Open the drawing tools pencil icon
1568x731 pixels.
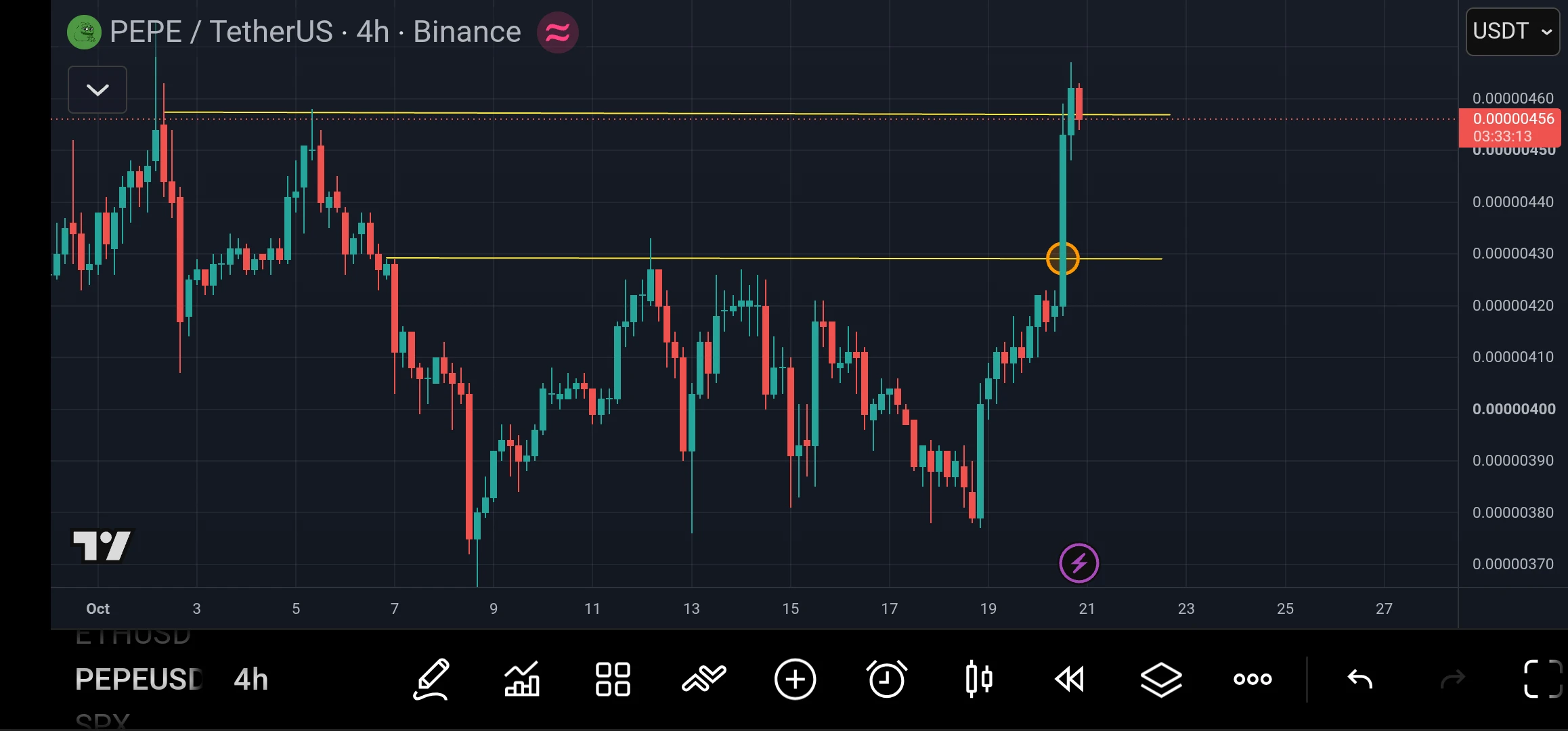(432, 679)
